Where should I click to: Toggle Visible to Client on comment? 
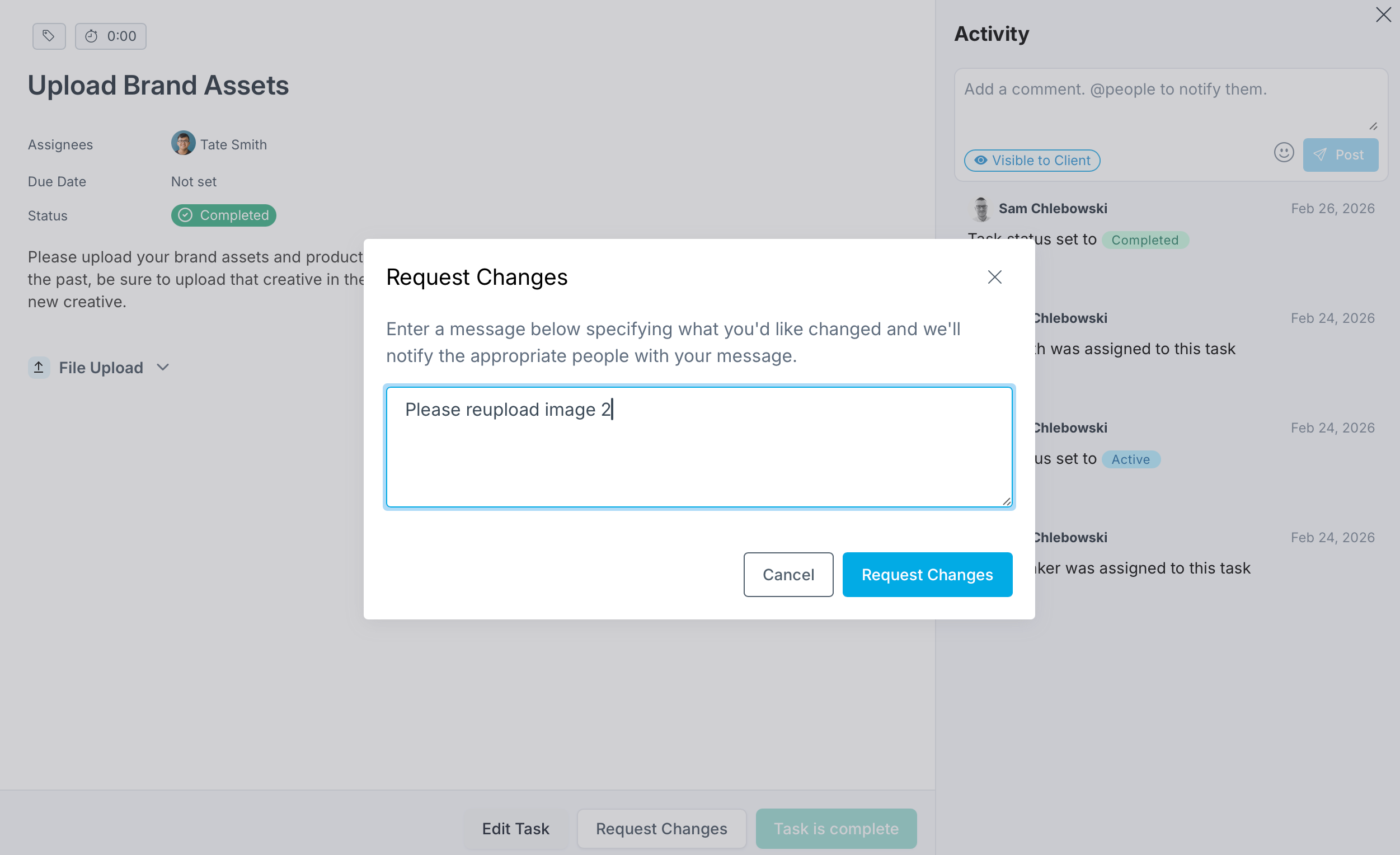1031,161
